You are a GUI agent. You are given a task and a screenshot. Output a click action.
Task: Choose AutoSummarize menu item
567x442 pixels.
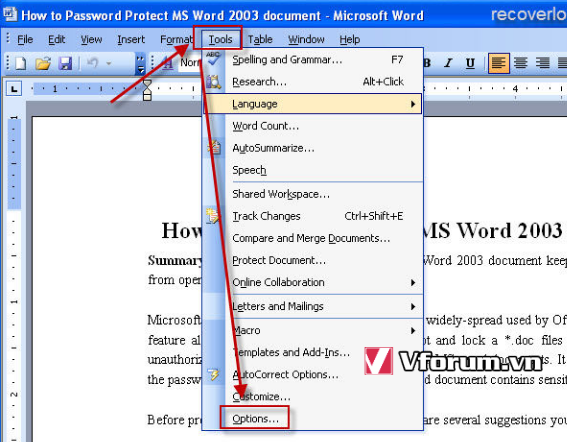click(313, 148)
